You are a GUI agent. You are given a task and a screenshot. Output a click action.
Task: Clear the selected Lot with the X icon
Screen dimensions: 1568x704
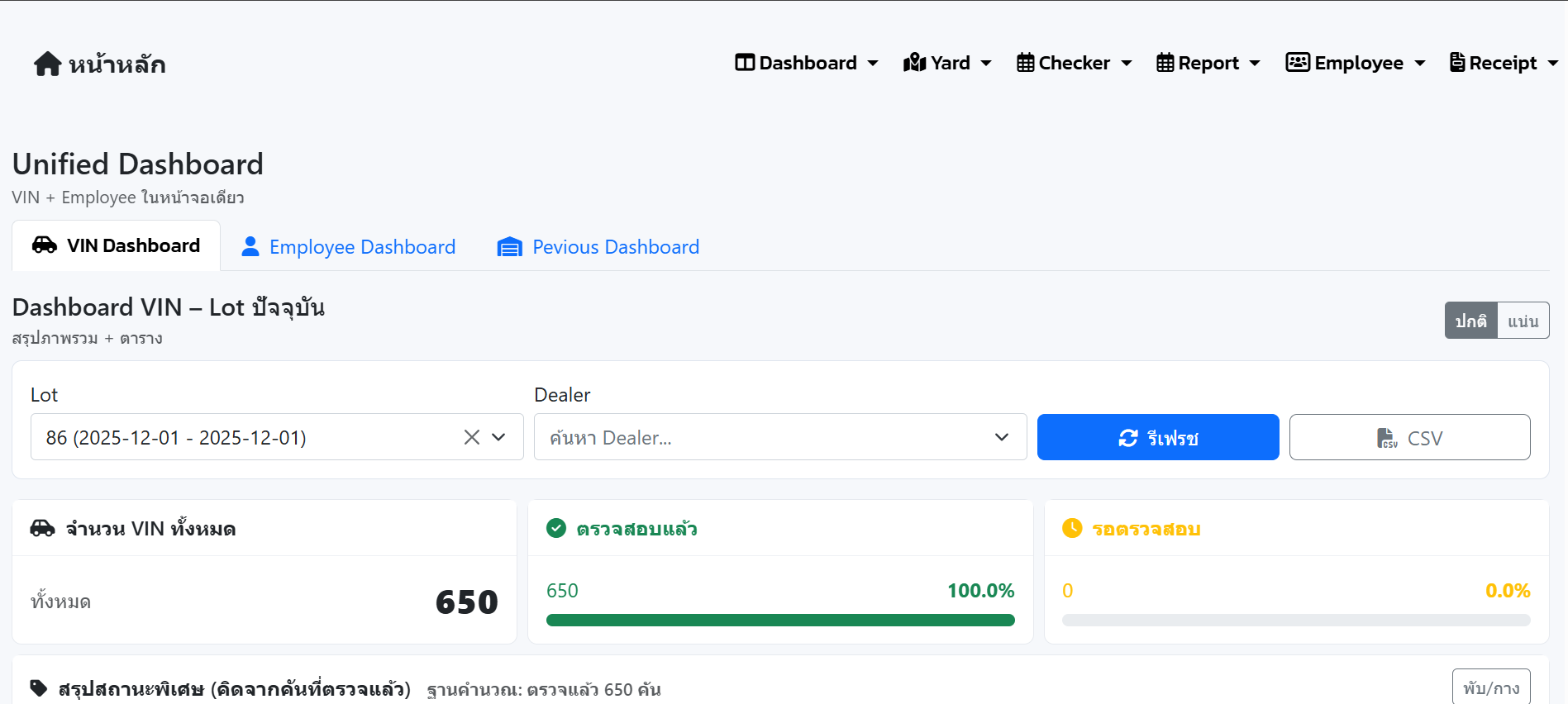coord(471,437)
